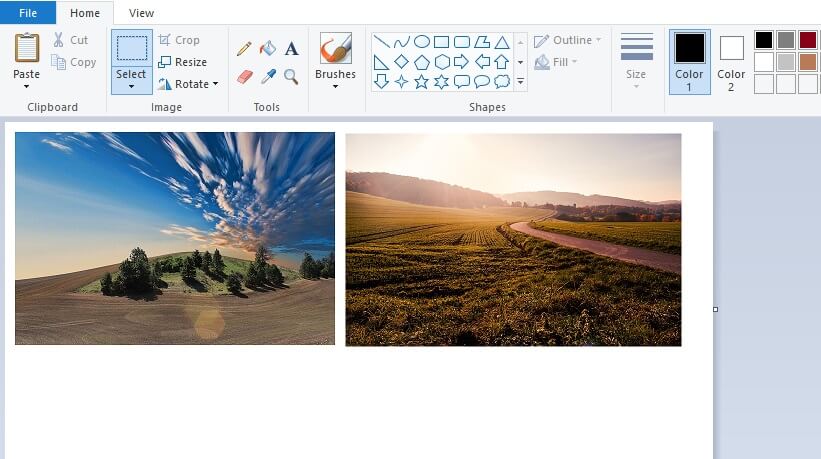This screenshot has width=821, height=459.
Task: Click the canvas right-edge resize handle
Action: point(716,309)
